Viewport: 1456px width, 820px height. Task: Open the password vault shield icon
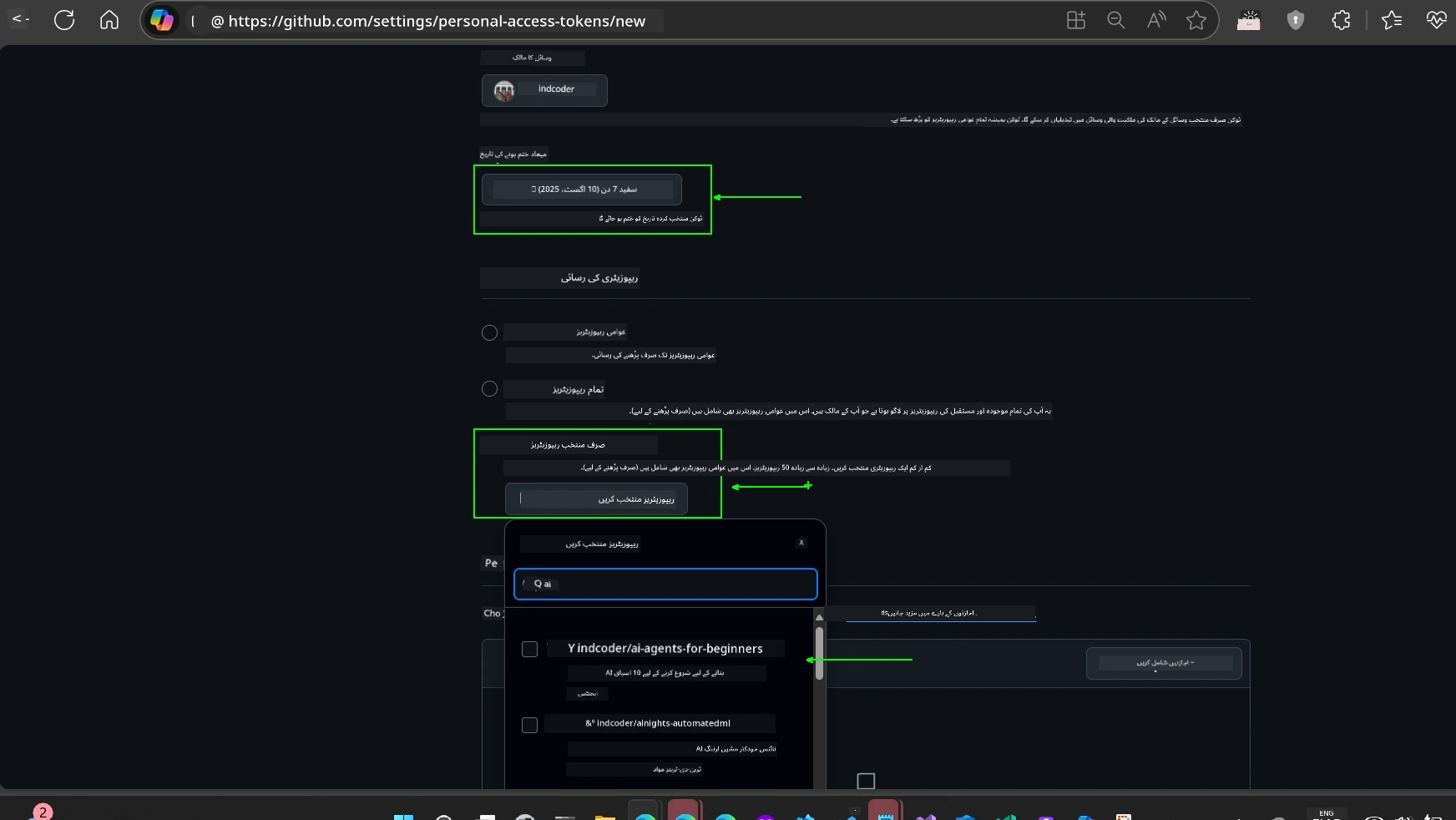pyautogui.click(x=1296, y=20)
